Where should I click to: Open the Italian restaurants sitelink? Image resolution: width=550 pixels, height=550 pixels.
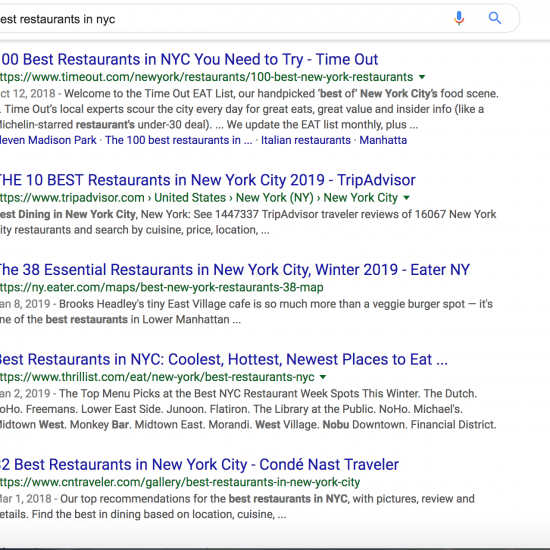click(306, 140)
